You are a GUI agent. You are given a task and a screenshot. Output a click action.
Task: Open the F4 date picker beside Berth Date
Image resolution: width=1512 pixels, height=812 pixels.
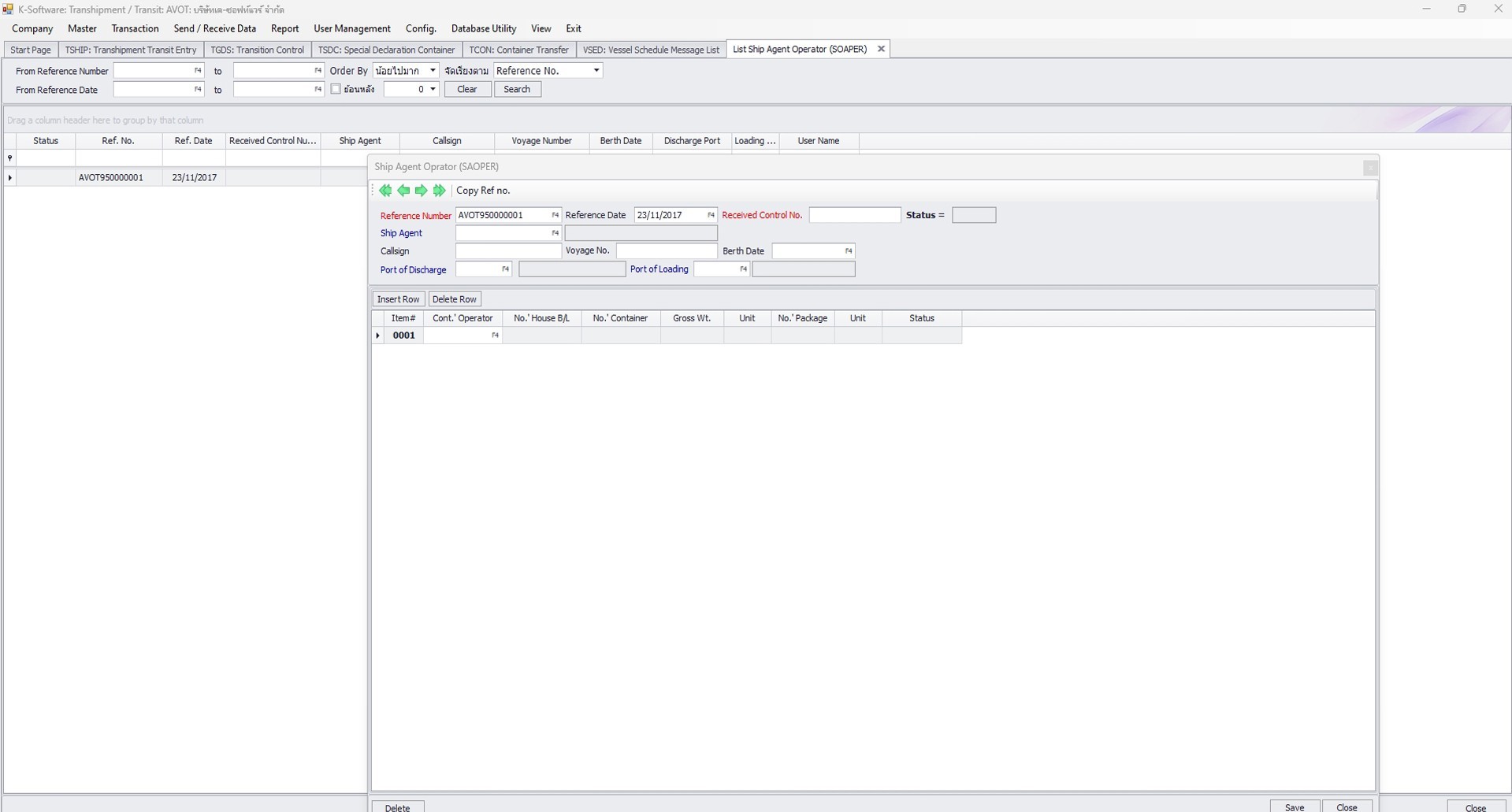coord(847,250)
